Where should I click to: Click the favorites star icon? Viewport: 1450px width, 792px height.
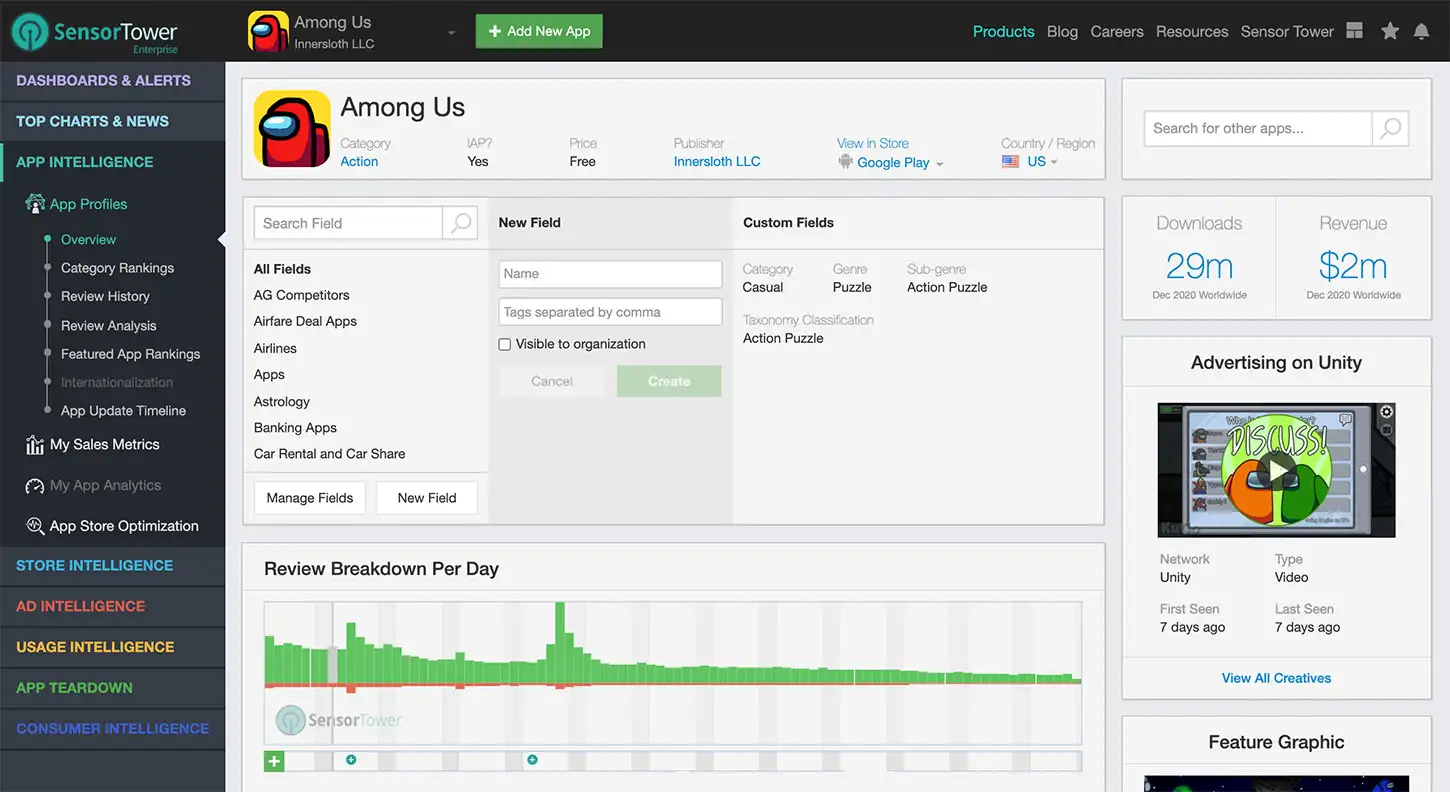tap(1390, 31)
